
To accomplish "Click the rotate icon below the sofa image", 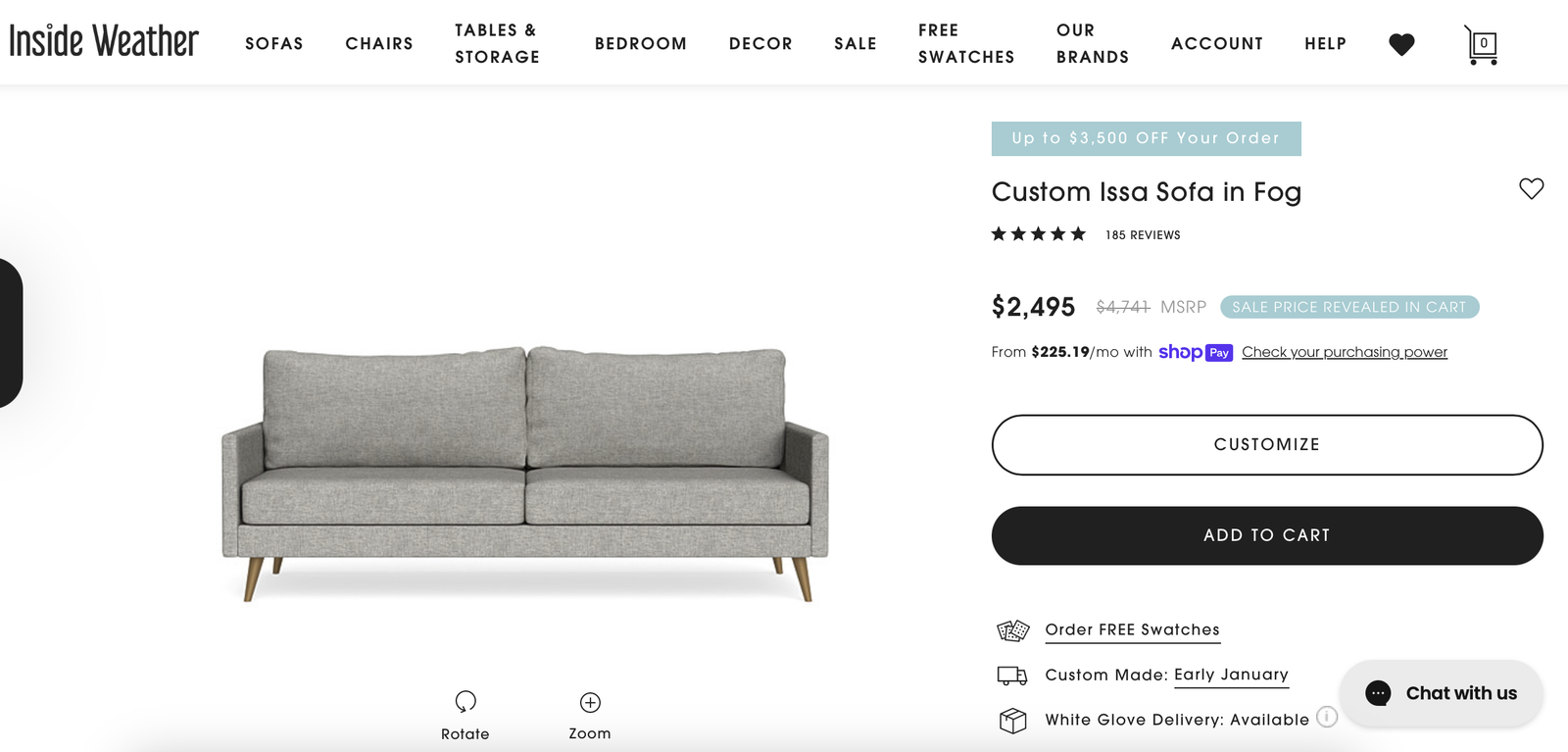I will pyautogui.click(x=465, y=702).
